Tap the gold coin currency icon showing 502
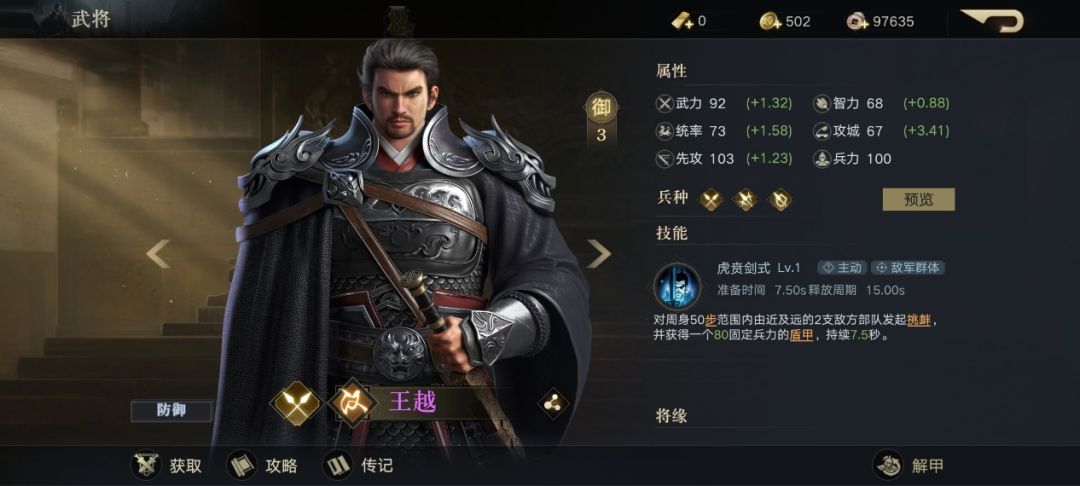 pyautogui.click(x=770, y=21)
